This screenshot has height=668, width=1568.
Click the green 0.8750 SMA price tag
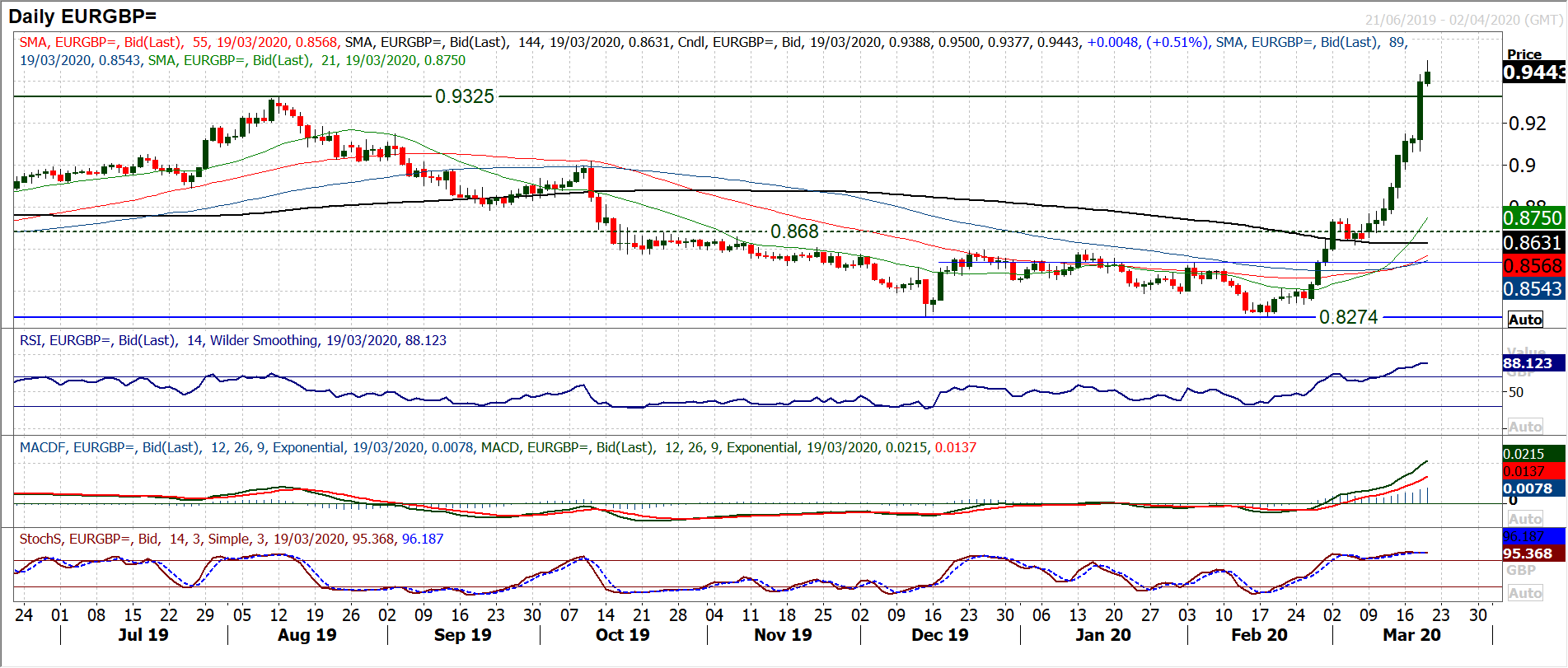click(x=1533, y=218)
